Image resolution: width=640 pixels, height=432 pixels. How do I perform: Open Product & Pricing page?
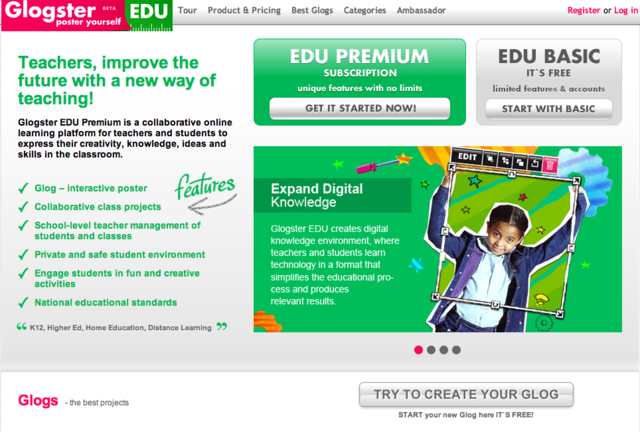point(244,10)
